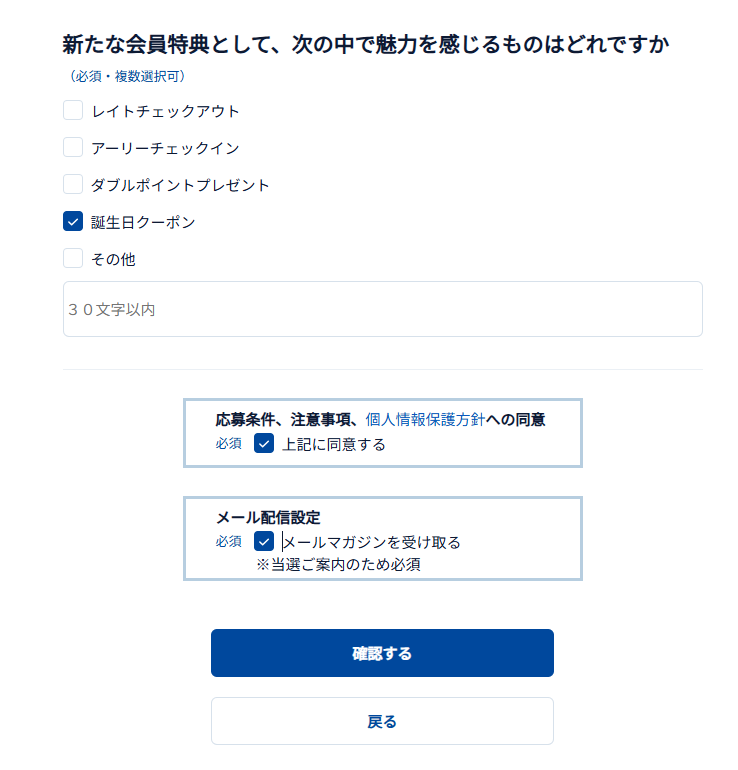Click the 誕生日クーポン label text
The image size is (738, 770).
pyautogui.click(x=143, y=222)
